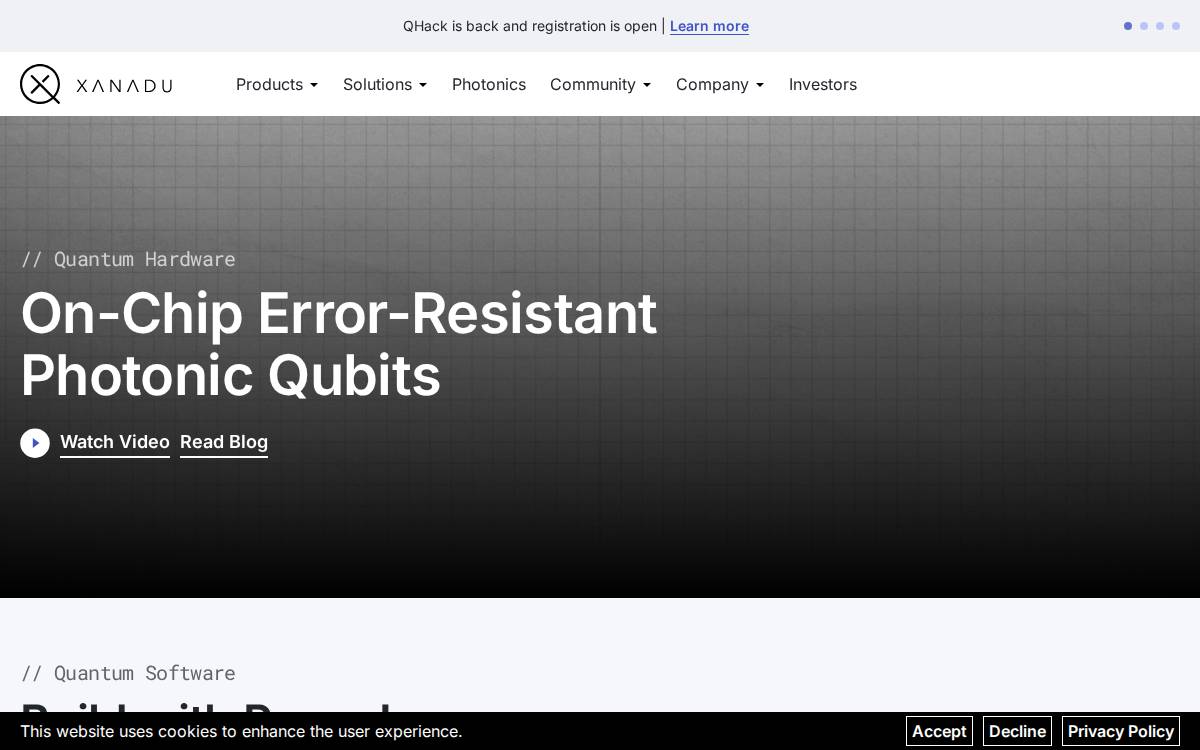Switch to second announcement carousel dot
The width and height of the screenshot is (1200, 750).
pyautogui.click(x=1144, y=26)
